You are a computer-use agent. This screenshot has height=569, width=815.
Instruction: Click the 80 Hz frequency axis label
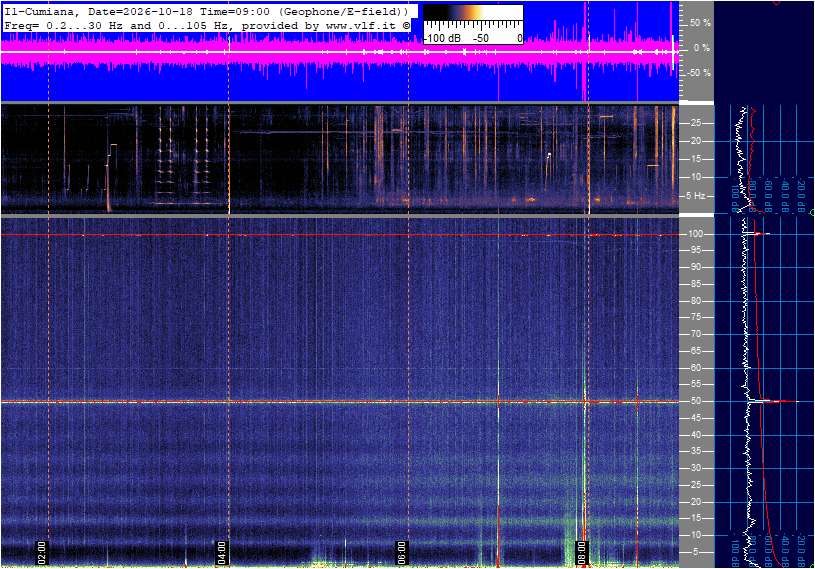pyautogui.click(x=695, y=301)
